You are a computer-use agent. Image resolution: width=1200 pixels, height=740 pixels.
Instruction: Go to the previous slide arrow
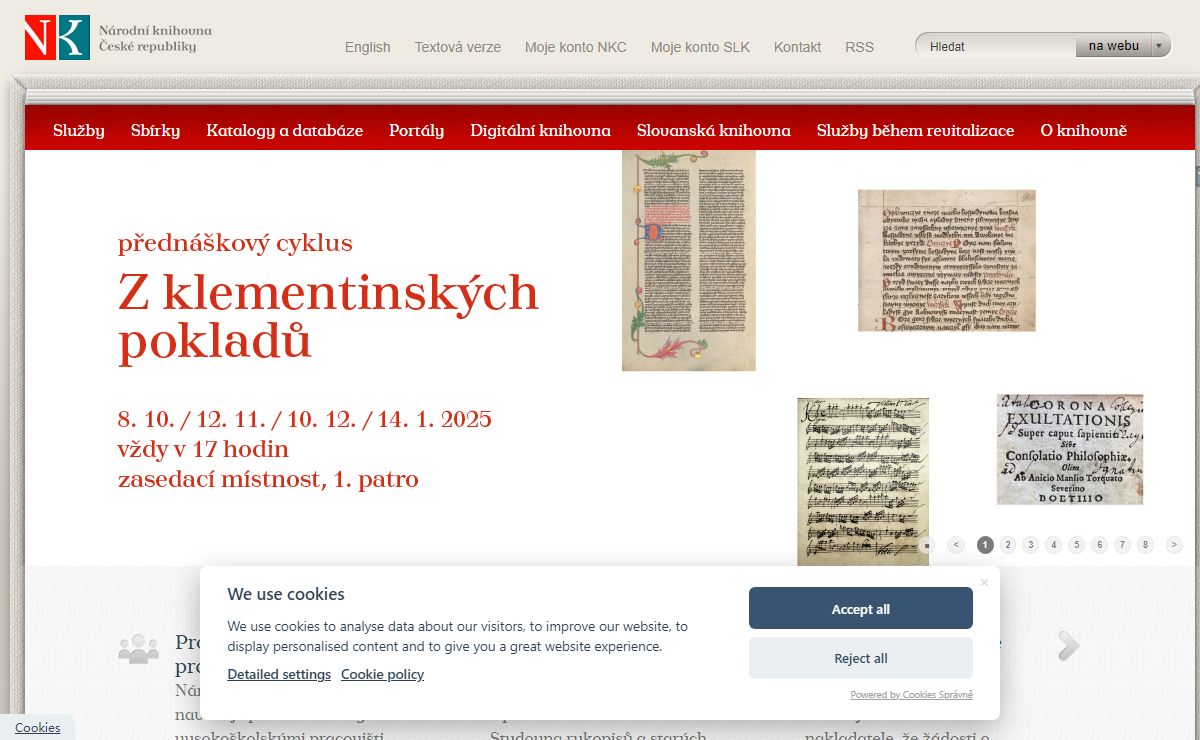(956, 545)
